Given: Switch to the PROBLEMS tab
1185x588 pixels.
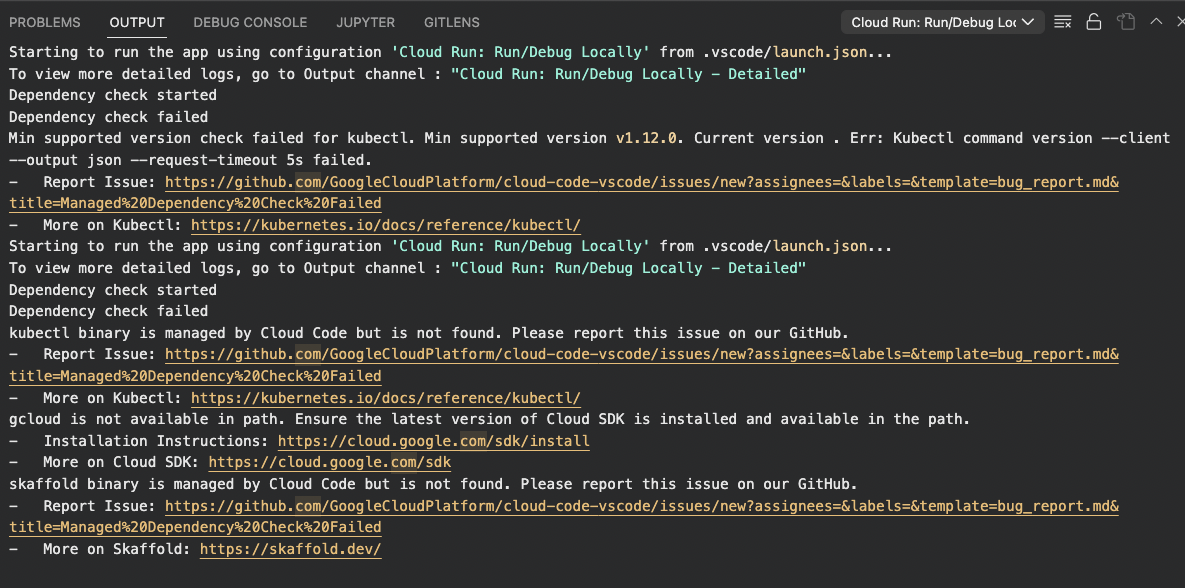Looking at the screenshot, I should (44, 22).
